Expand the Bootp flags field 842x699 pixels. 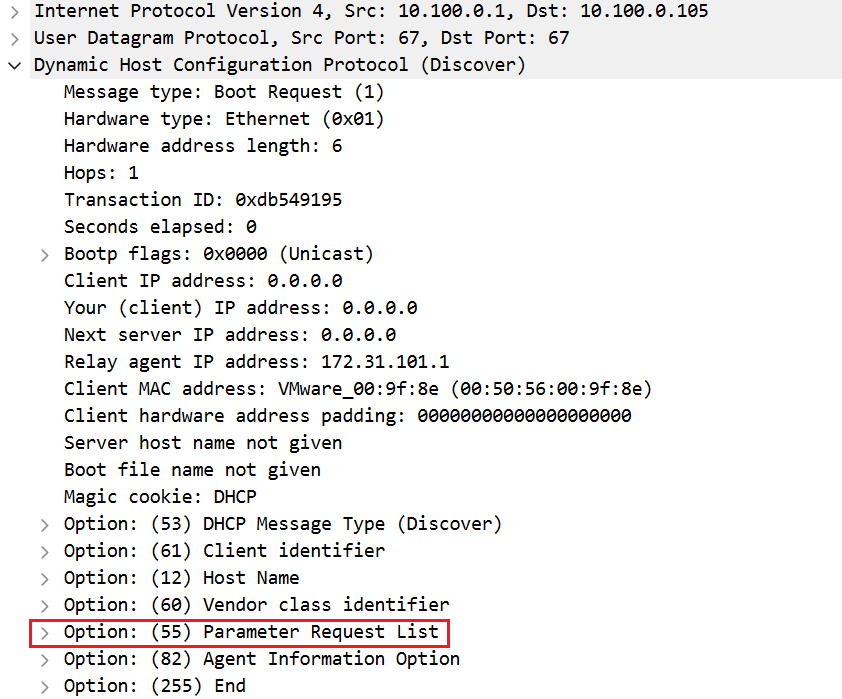coord(44,254)
